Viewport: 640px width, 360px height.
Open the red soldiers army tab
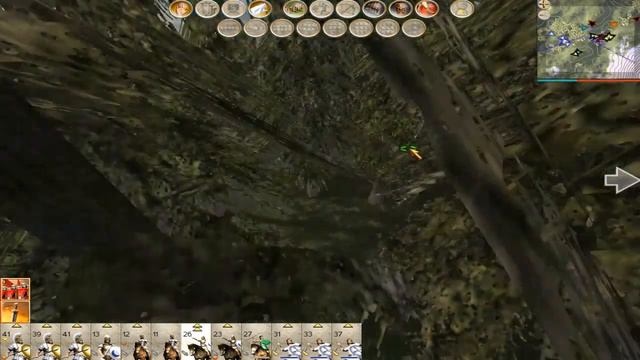[15, 289]
